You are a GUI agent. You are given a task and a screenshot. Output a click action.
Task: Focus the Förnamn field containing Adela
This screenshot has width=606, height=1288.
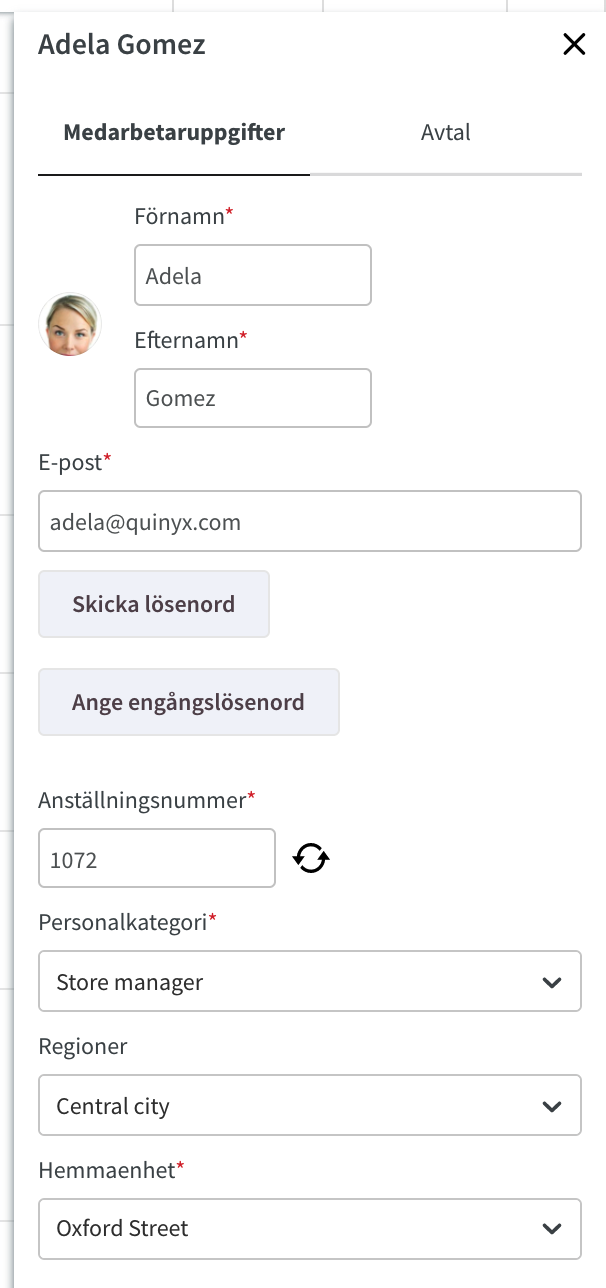tap(253, 275)
